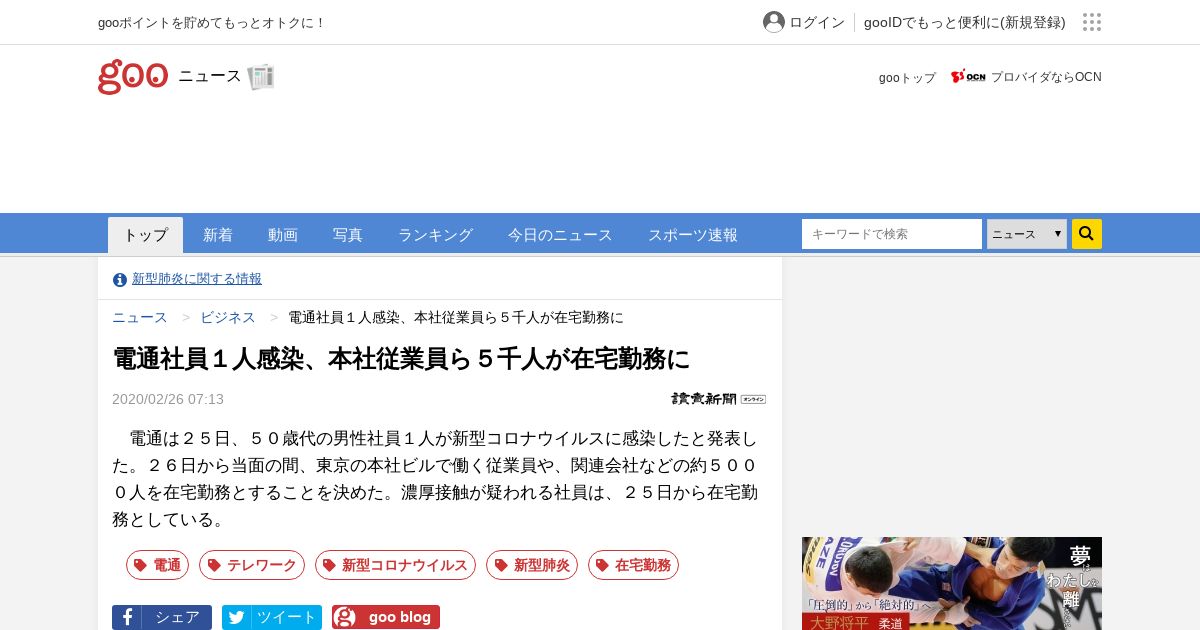Click the user avatar login icon
This screenshot has height=630, width=1200.
(x=774, y=22)
